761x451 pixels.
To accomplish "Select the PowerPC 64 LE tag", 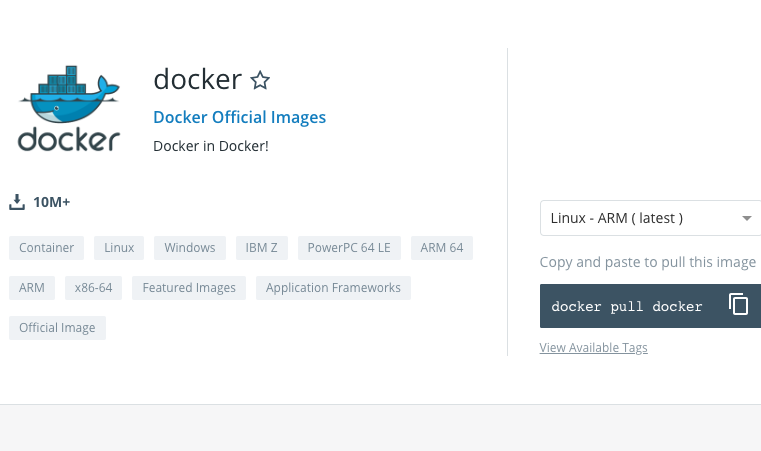I will click(x=349, y=248).
